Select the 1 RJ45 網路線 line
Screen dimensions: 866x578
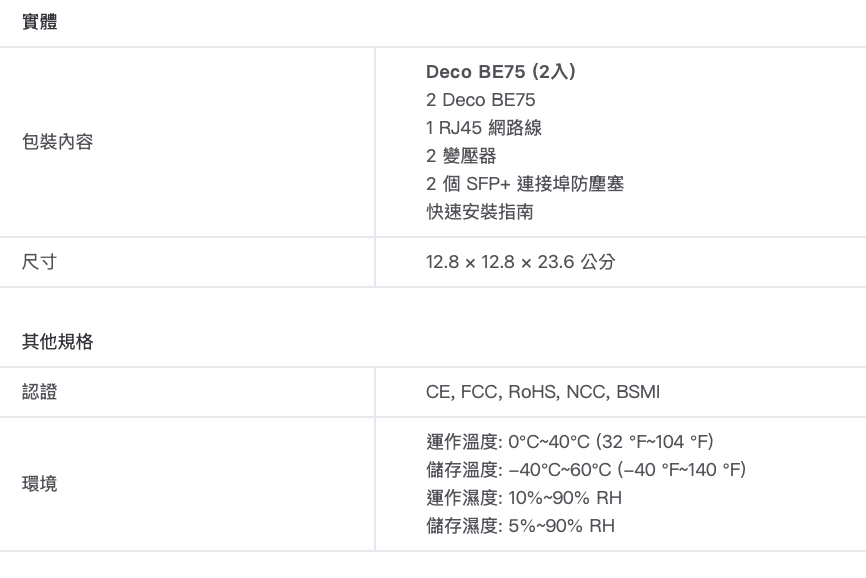pyautogui.click(x=484, y=128)
